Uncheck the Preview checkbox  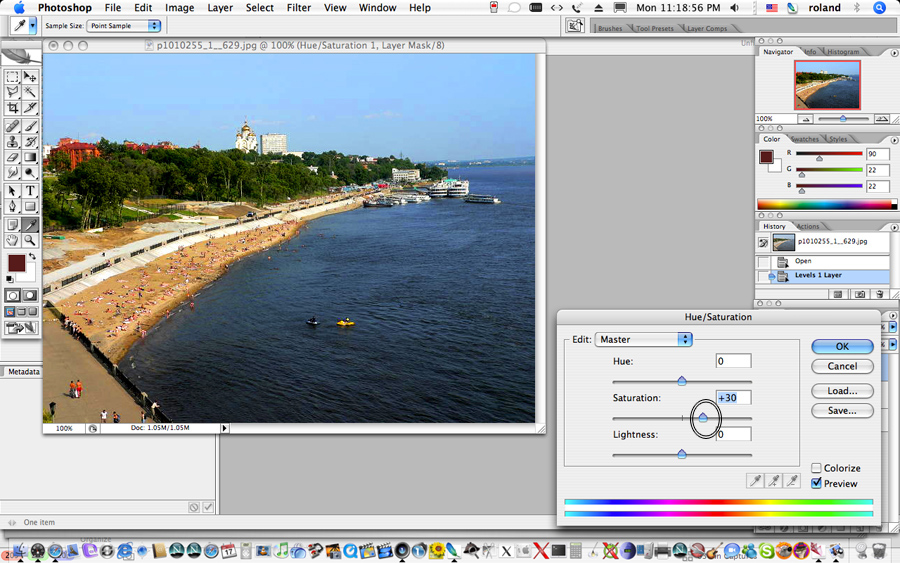[817, 483]
